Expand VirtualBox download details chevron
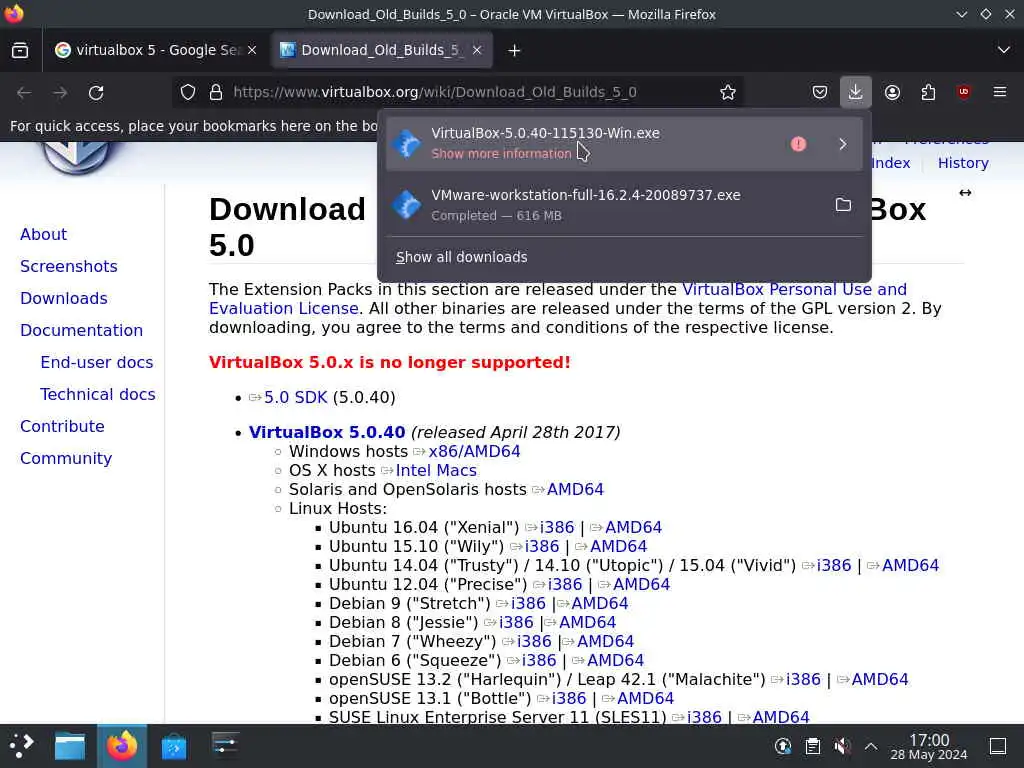This screenshot has width=1024, height=768. tap(842, 144)
